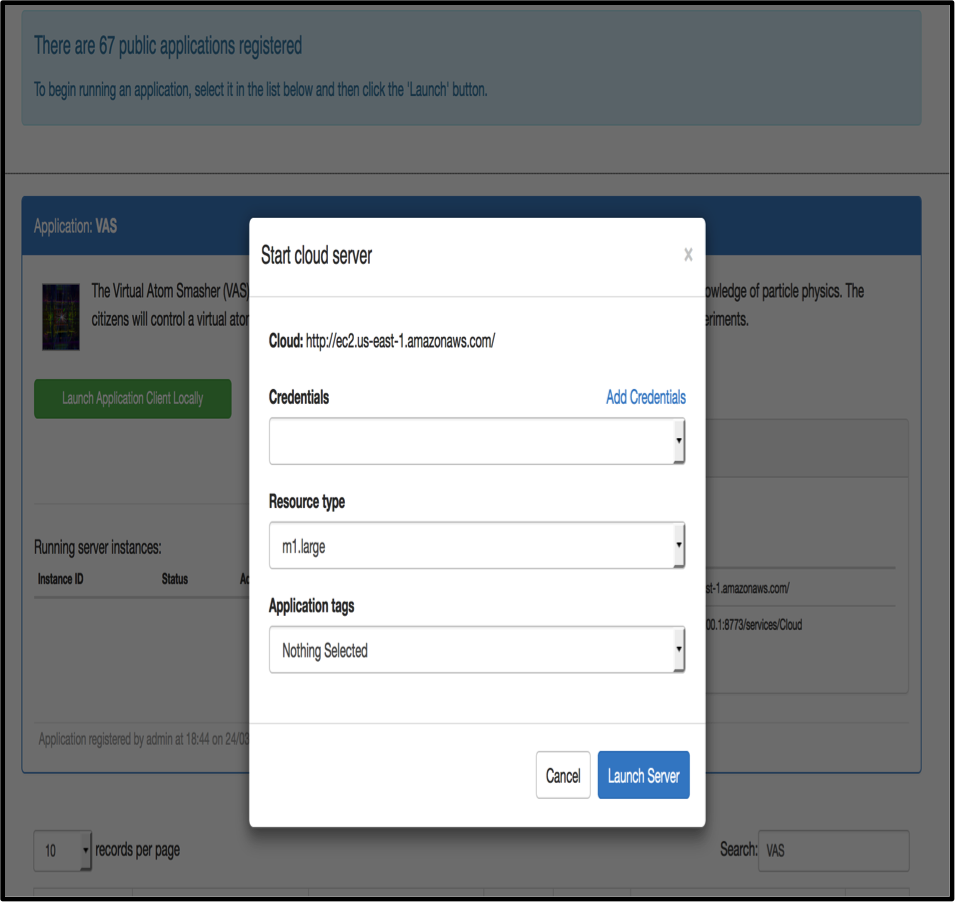This screenshot has height=902, width=955.
Task: Open the Credentials dropdown
Action: (x=476, y=441)
